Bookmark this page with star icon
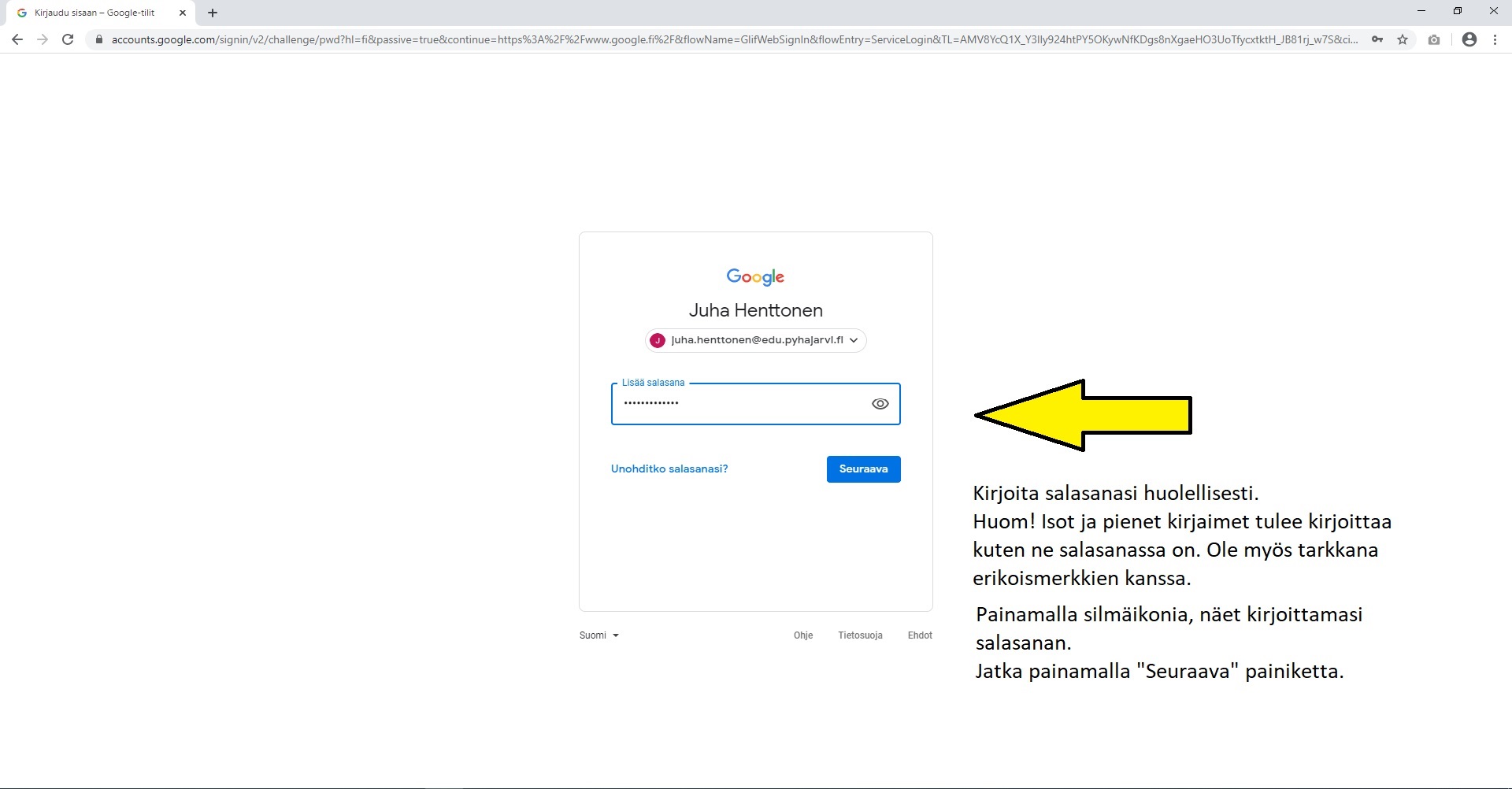Viewport: 1512px width, 789px height. 1403,39
